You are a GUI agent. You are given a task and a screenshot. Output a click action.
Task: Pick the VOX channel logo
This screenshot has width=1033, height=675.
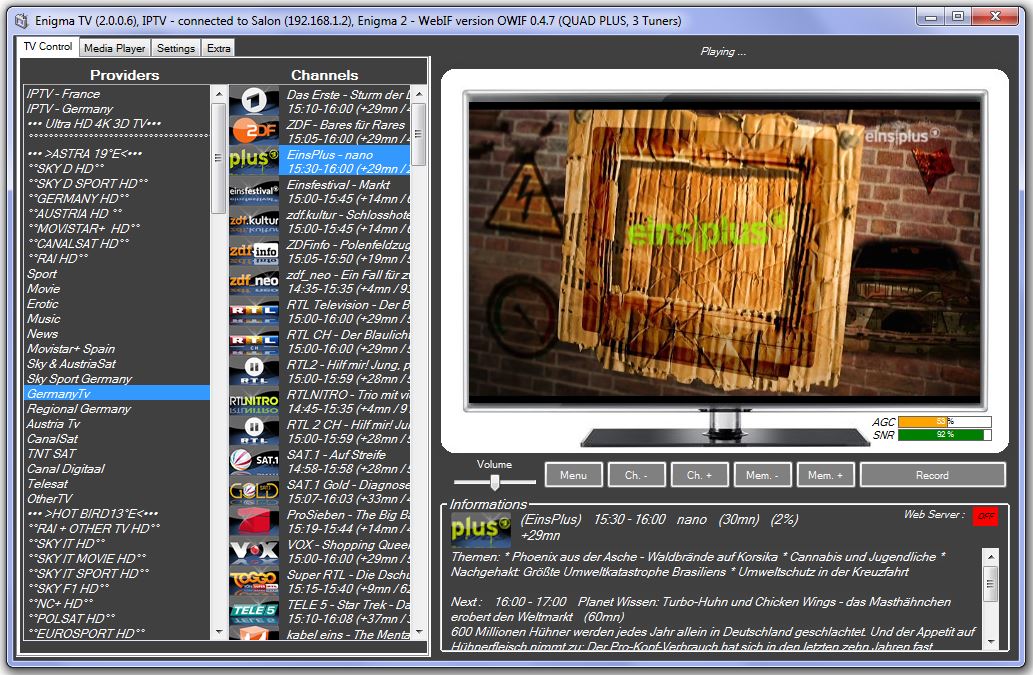[x=254, y=551]
